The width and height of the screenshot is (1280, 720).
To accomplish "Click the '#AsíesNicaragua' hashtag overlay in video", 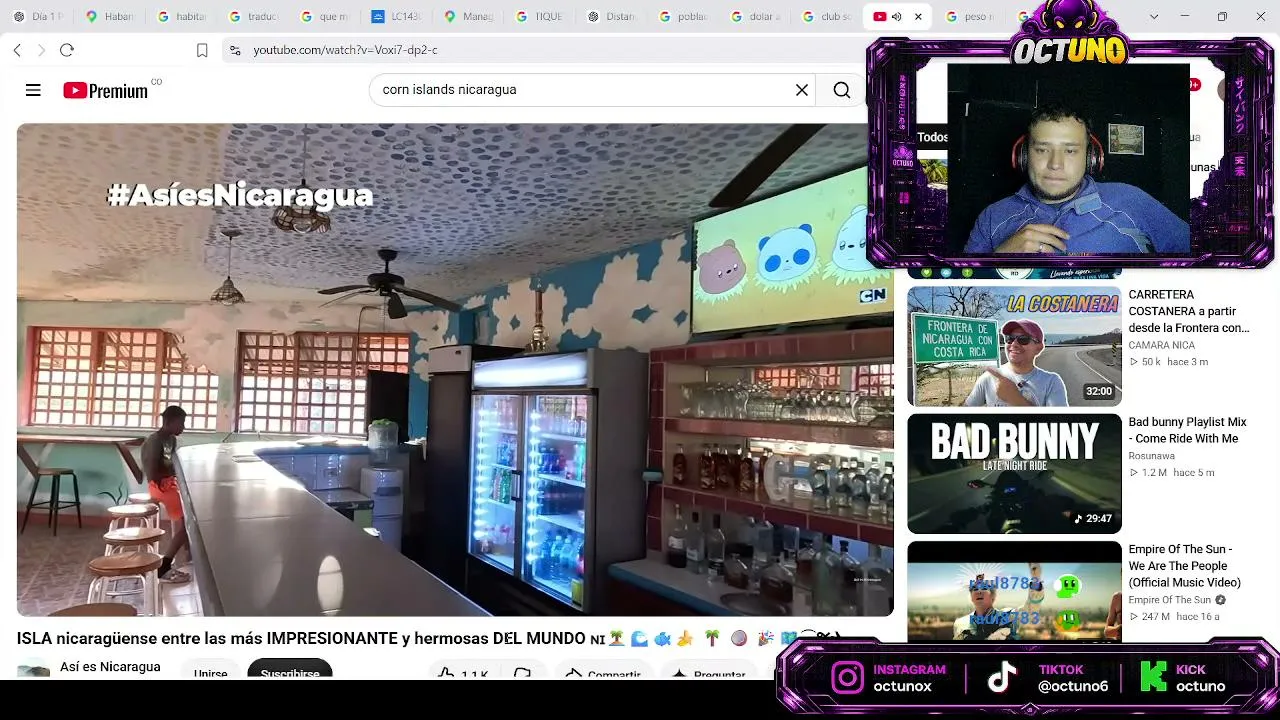I will [240, 195].
